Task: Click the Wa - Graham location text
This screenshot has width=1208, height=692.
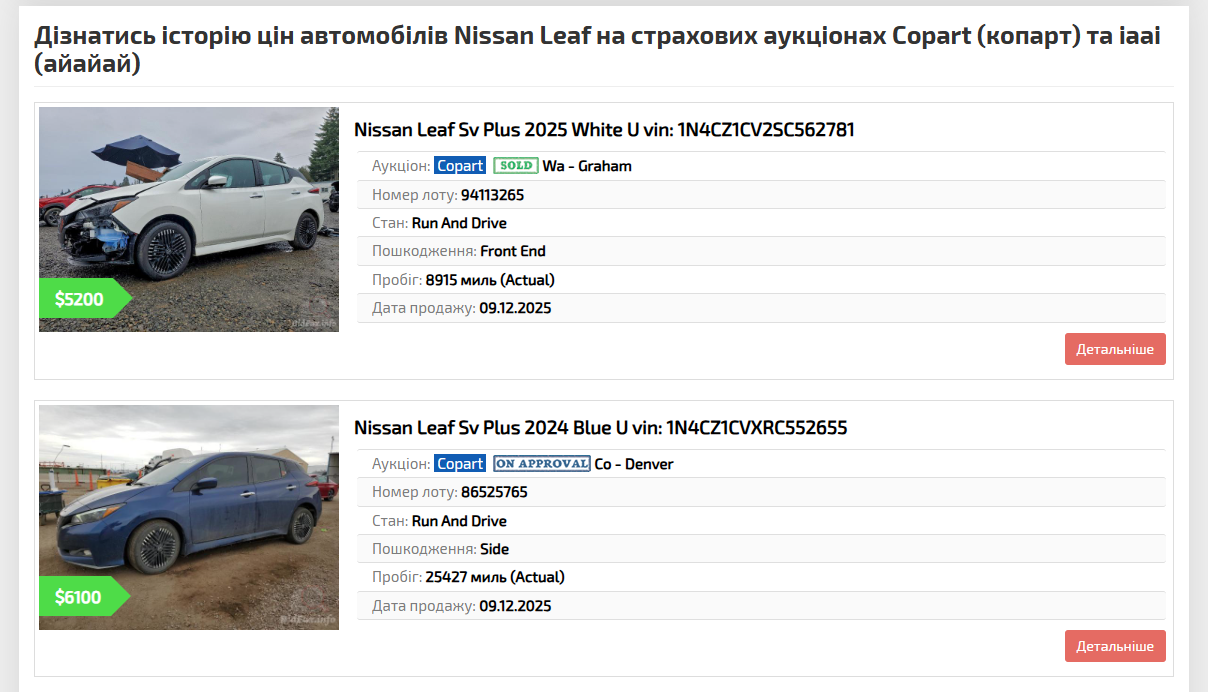Action: 587,166
